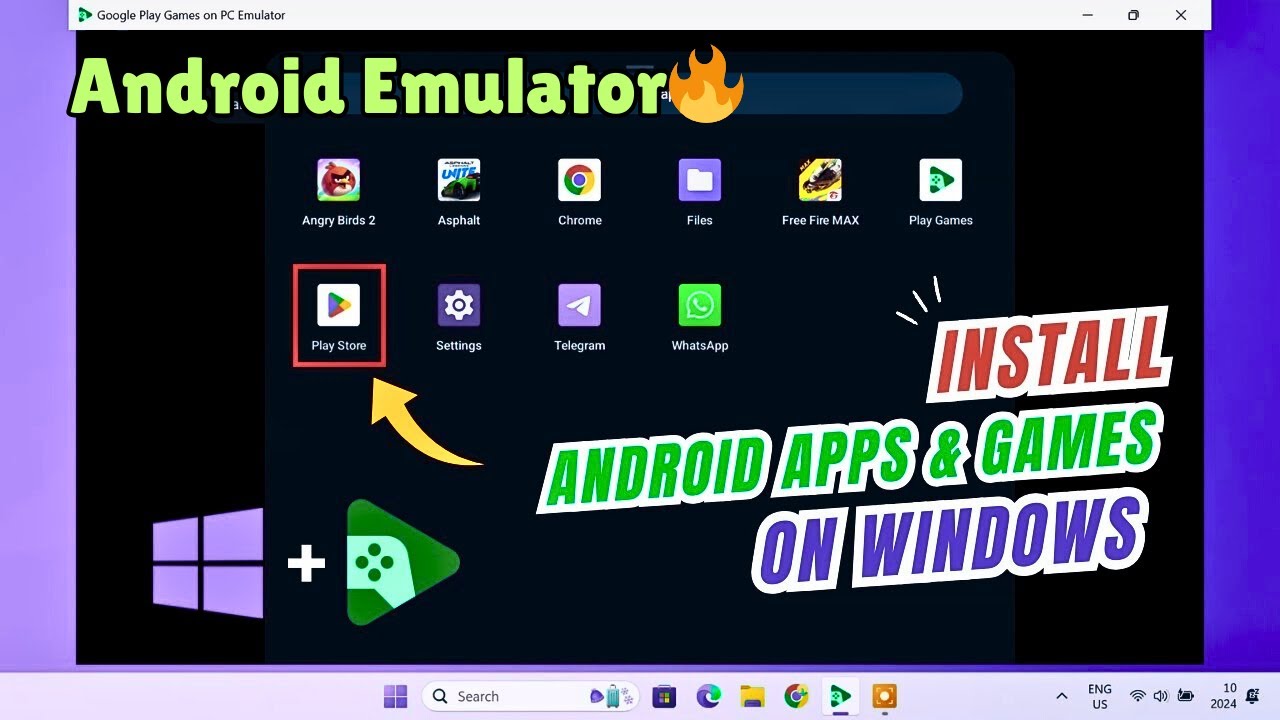Click the Windows Start button
The height and width of the screenshot is (720, 1280).
pyautogui.click(x=396, y=696)
